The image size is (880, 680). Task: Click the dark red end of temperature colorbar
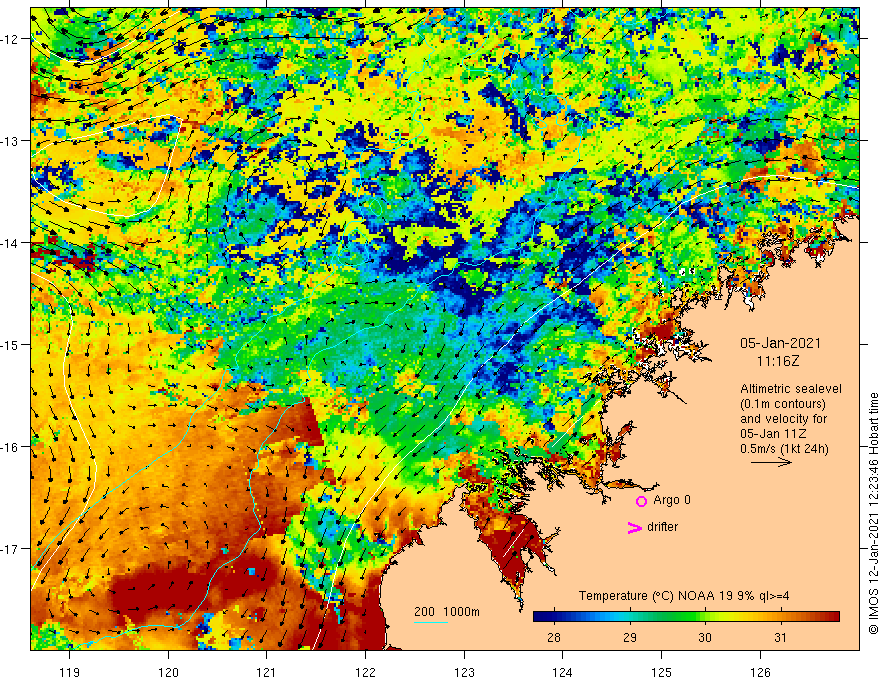coord(833,617)
